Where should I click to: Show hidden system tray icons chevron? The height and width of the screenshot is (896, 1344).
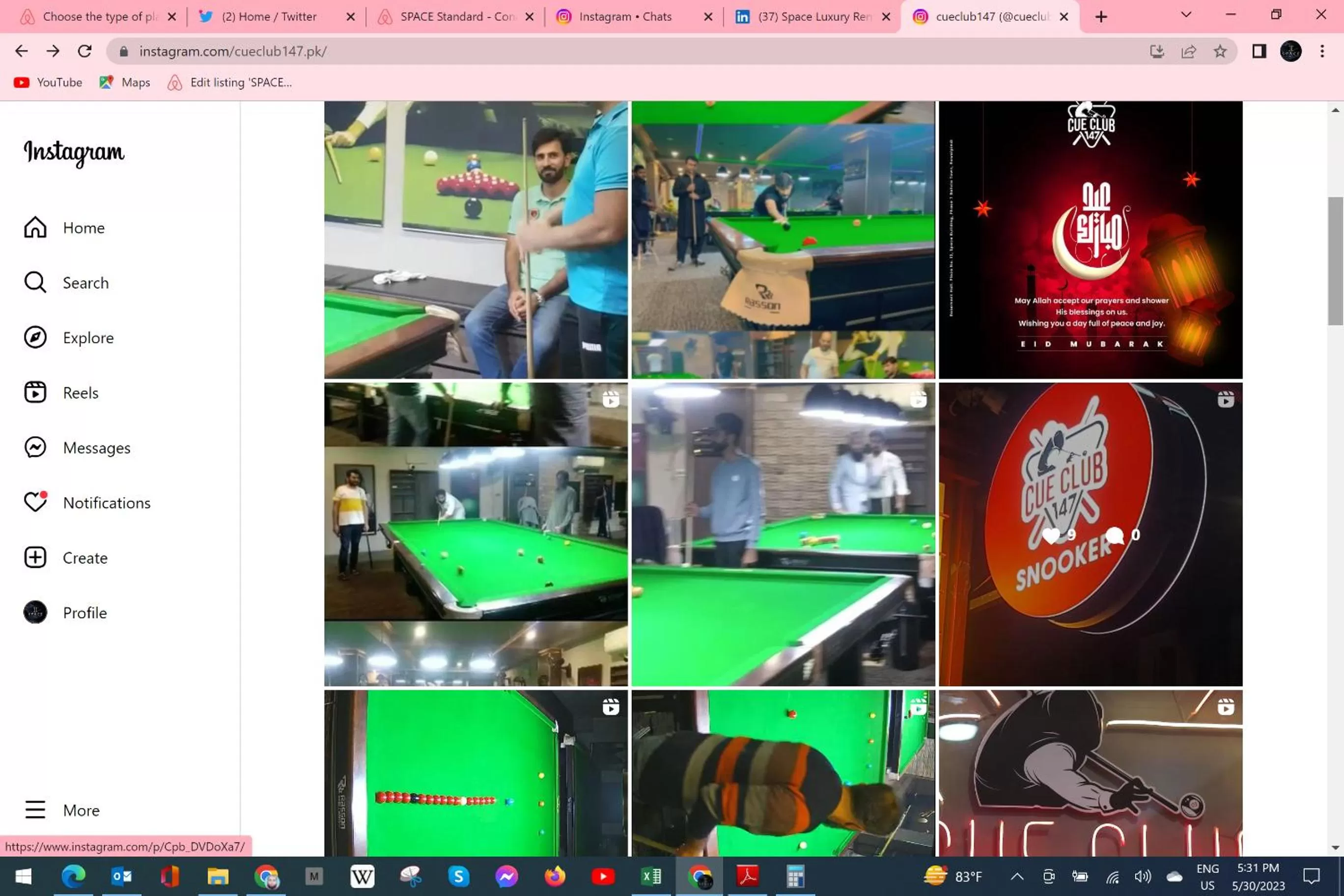pos(1017,876)
